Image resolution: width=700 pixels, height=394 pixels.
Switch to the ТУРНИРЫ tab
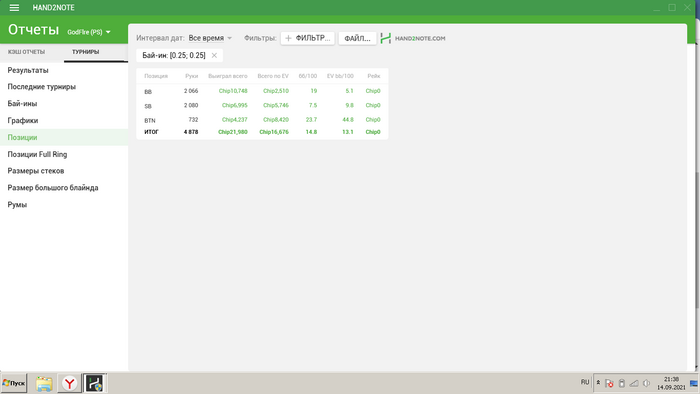coord(86,52)
